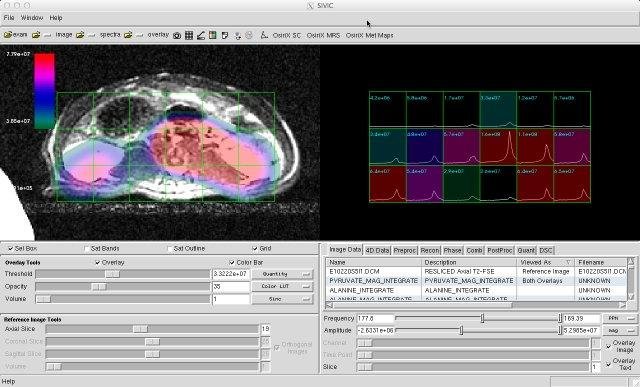This screenshot has width=640, height=387.
Task: Open the File menu
Action: (9, 18)
